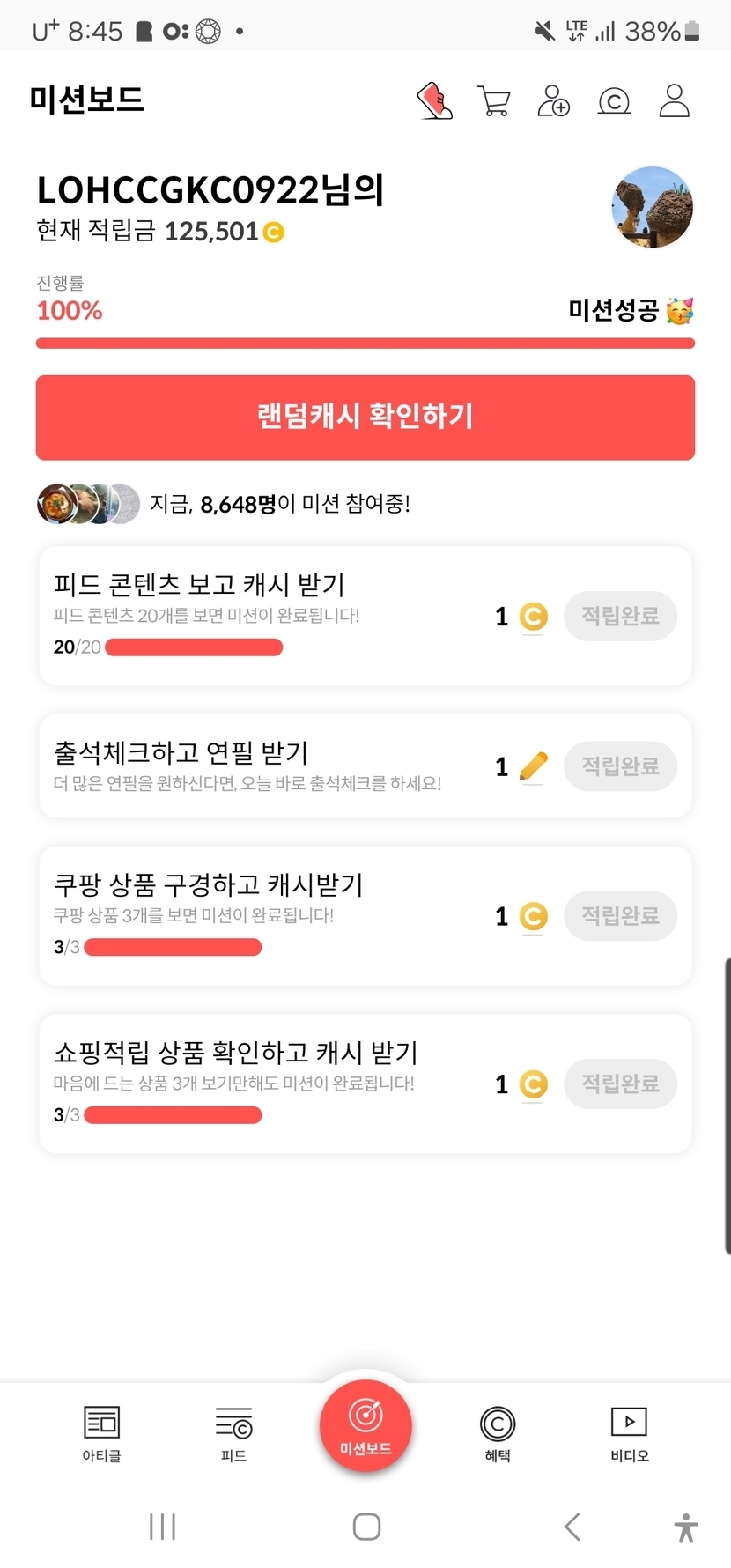The image size is (731, 1568).
Task: Tap the gold coin next to 125,501
Action: point(274,233)
